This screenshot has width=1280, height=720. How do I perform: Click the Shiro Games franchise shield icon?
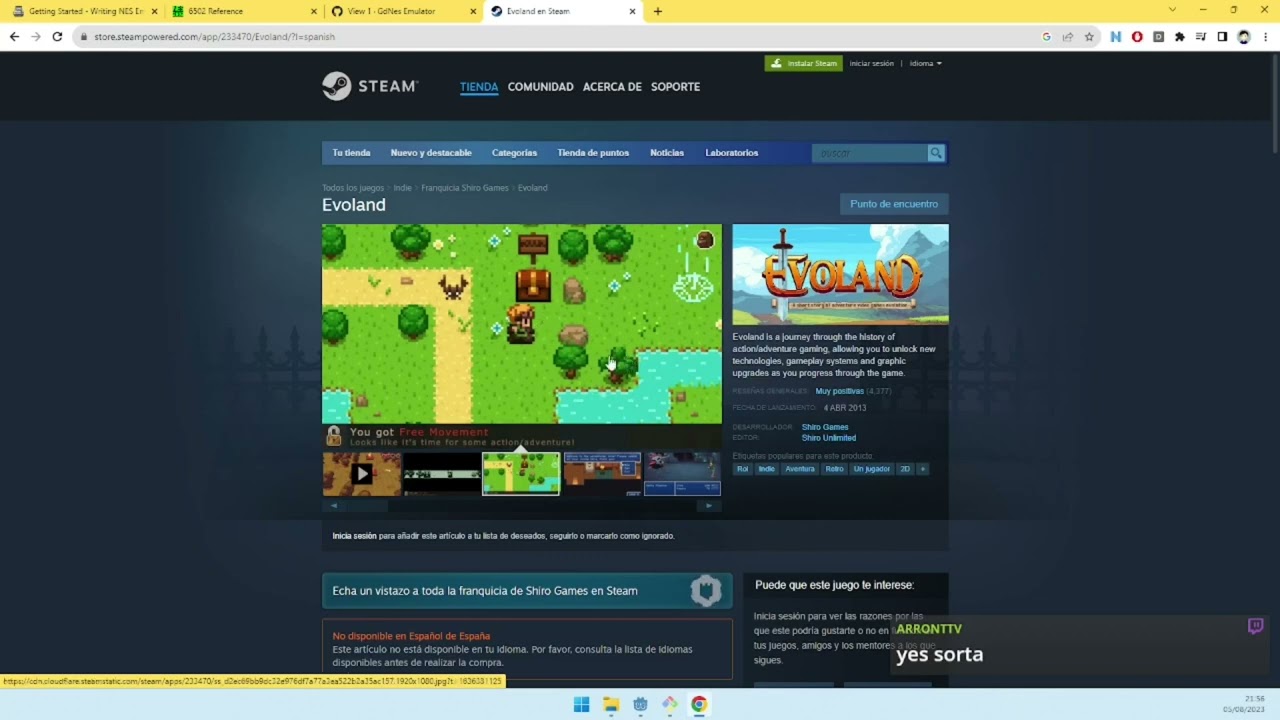(706, 591)
